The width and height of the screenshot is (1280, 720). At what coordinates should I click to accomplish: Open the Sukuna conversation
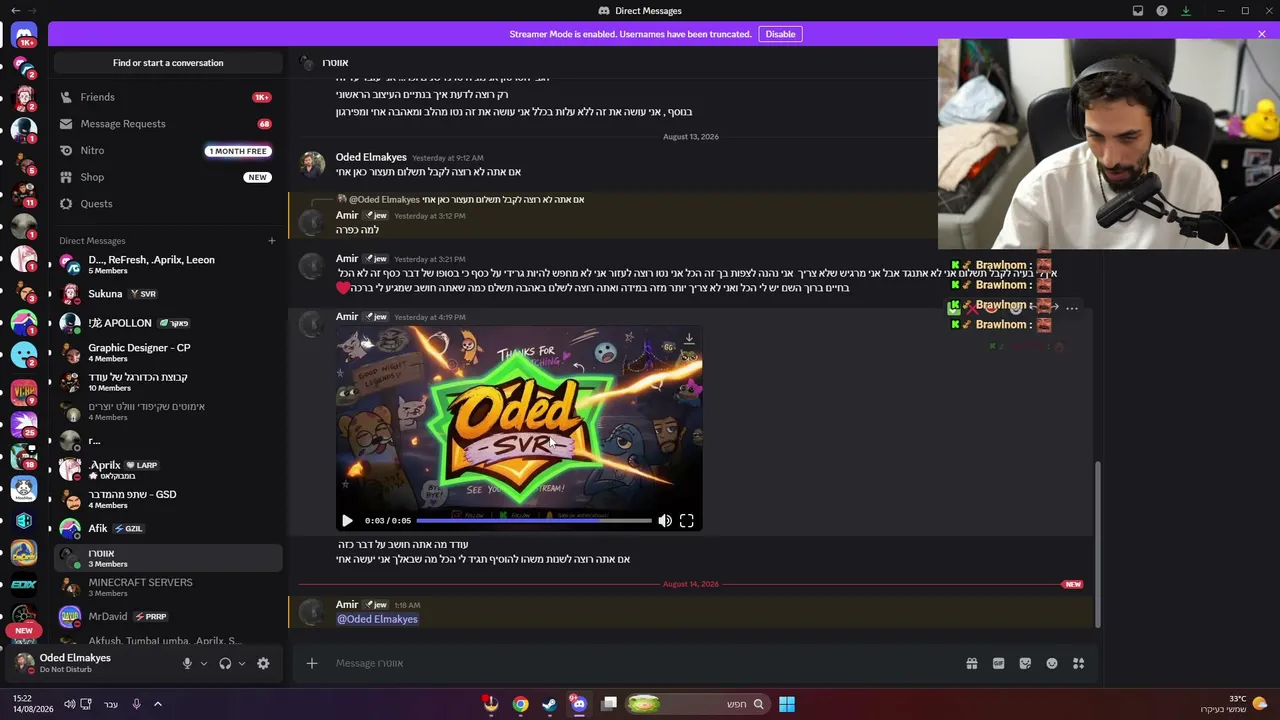(166, 294)
